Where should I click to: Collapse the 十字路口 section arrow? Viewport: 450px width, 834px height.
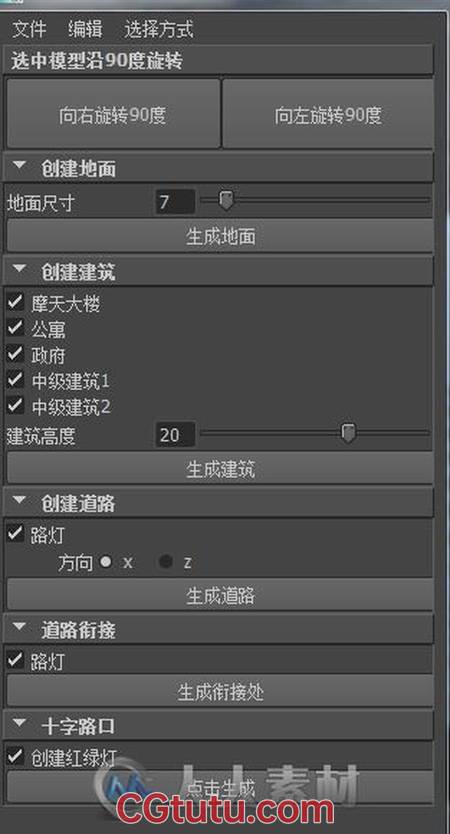(x=20, y=724)
